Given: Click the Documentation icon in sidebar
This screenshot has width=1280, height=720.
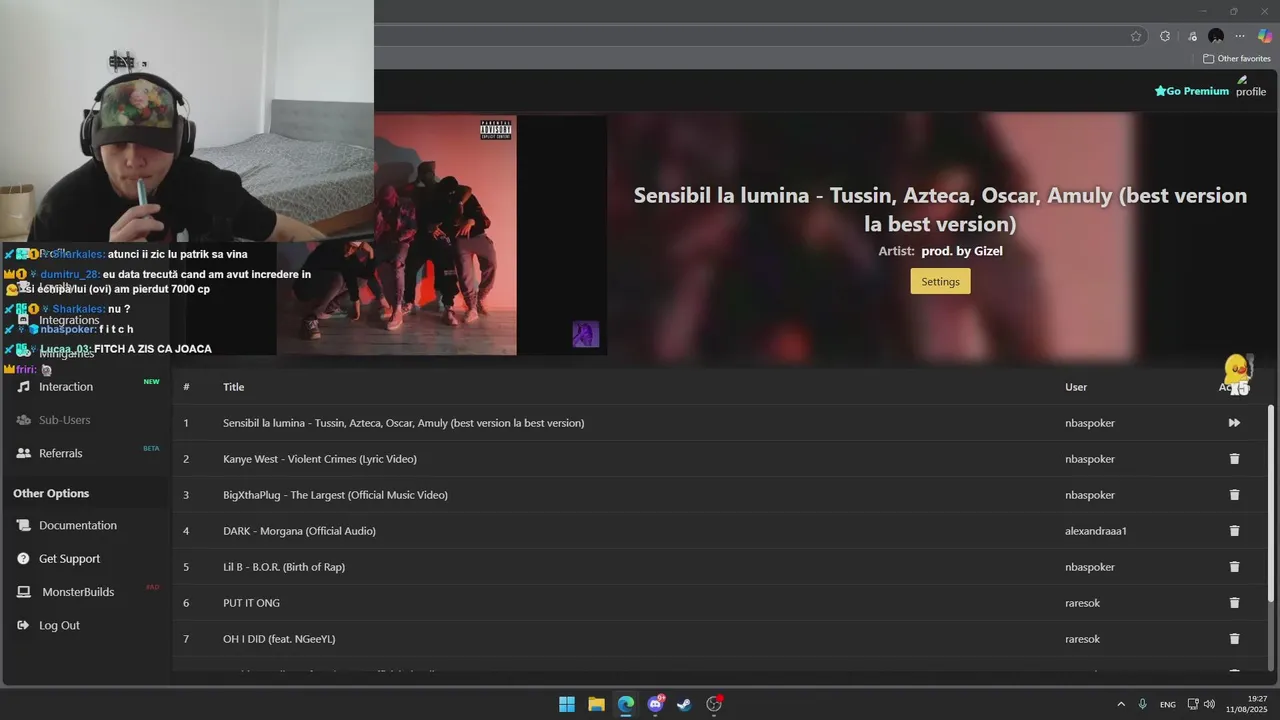Looking at the screenshot, I should tap(24, 525).
